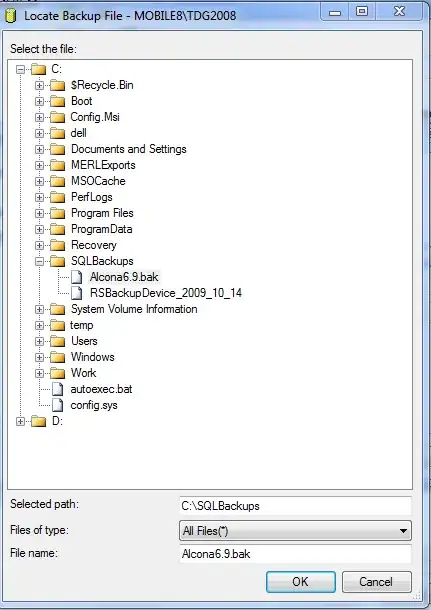Expand the Work folder node
The width and height of the screenshot is (431, 610).
(x=39, y=373)
